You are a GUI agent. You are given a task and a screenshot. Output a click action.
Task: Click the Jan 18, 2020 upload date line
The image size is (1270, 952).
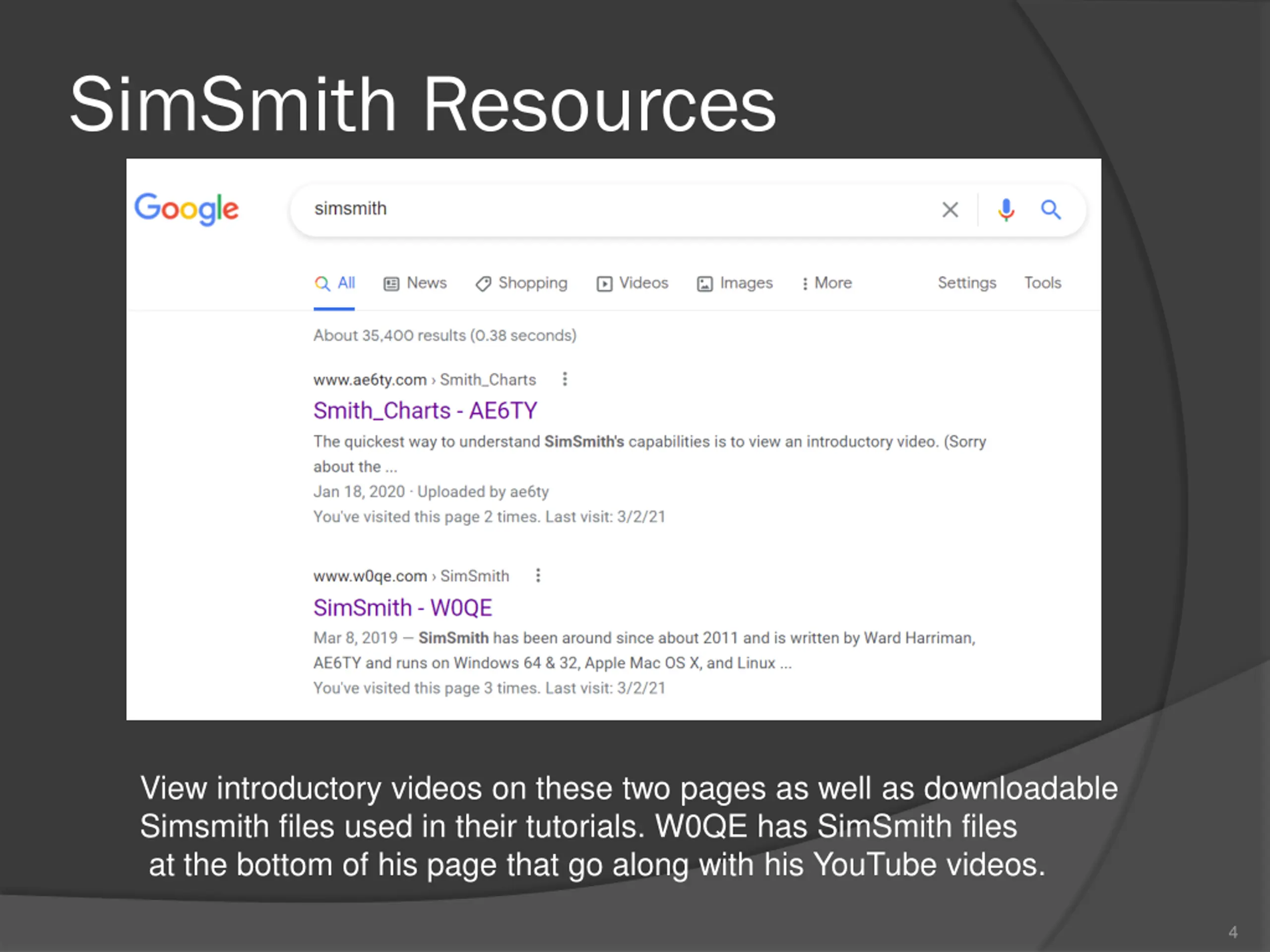point(431,492)
